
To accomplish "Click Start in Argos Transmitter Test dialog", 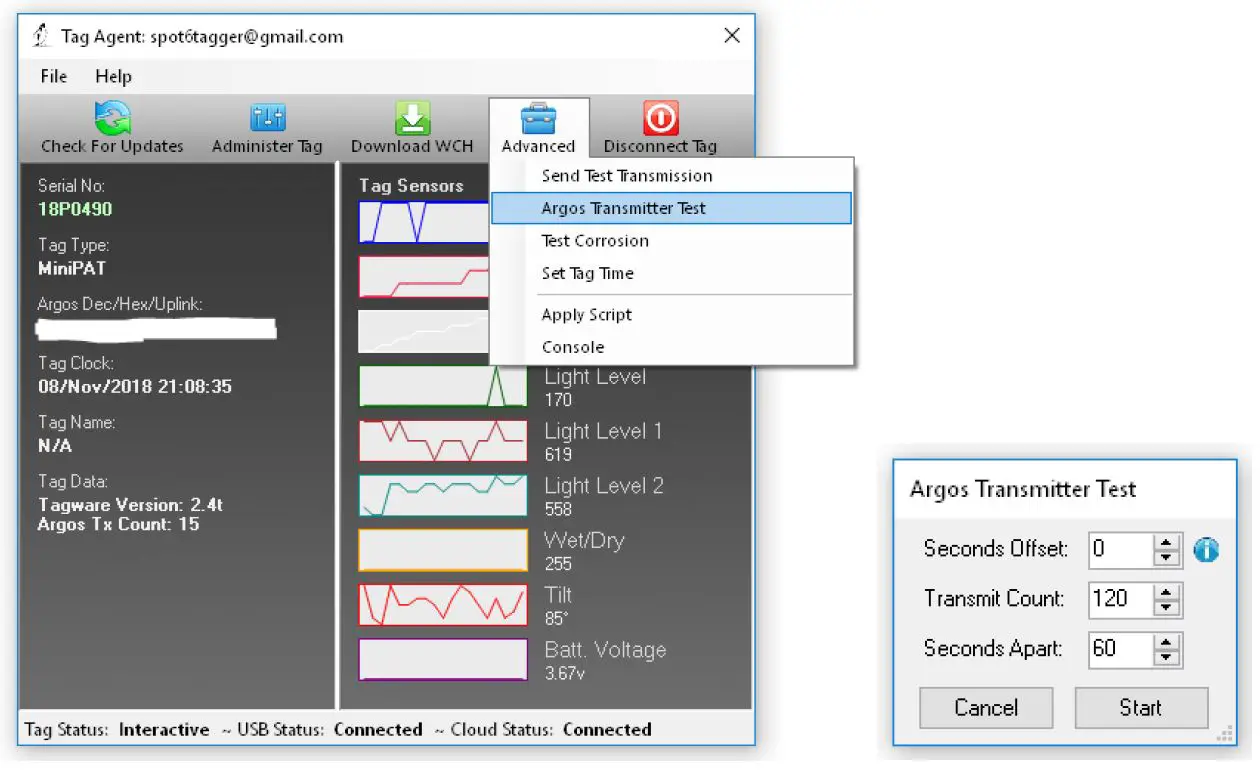I will point(1141,708).
